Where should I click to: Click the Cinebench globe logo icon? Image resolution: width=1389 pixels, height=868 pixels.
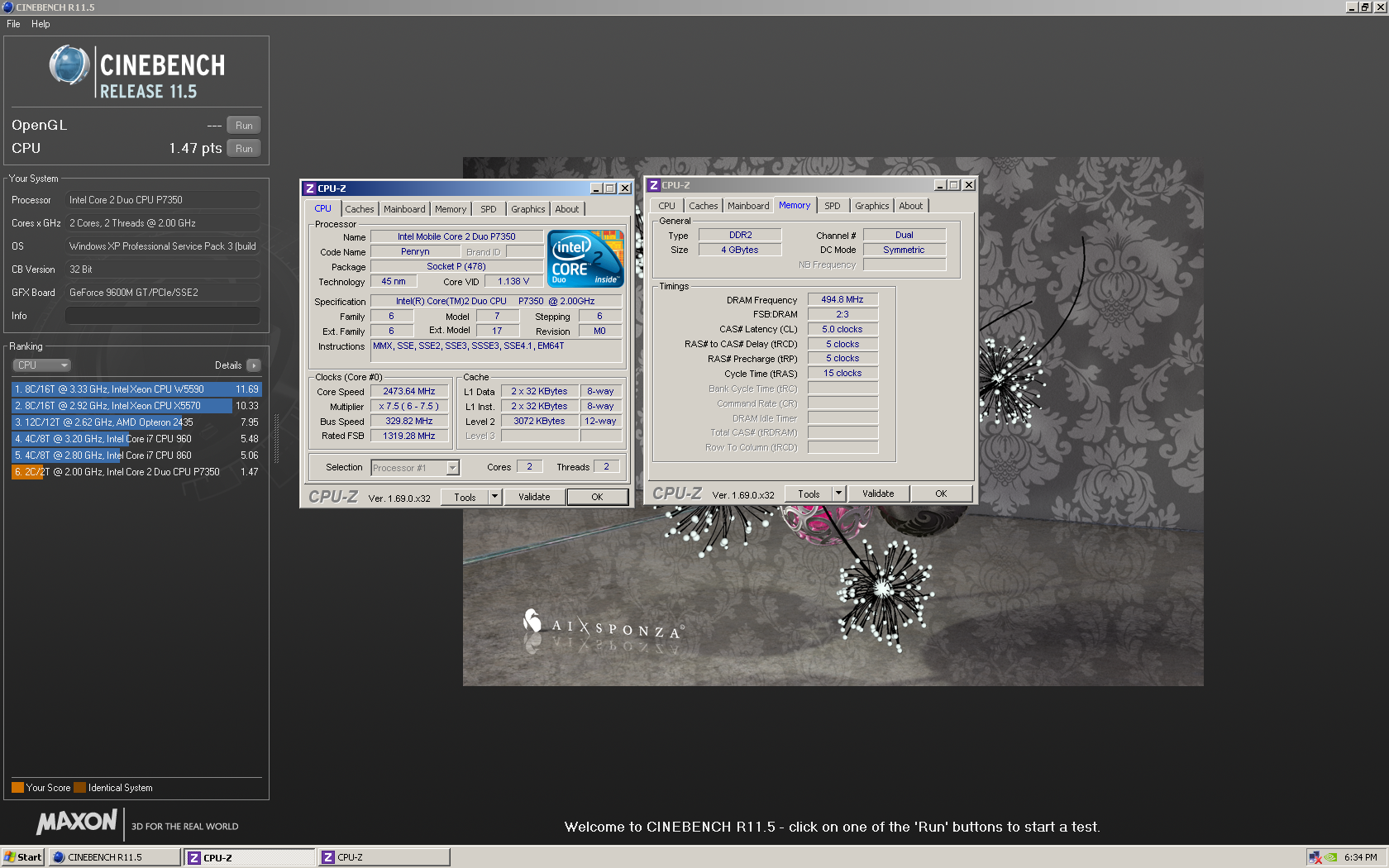[69, 65]
